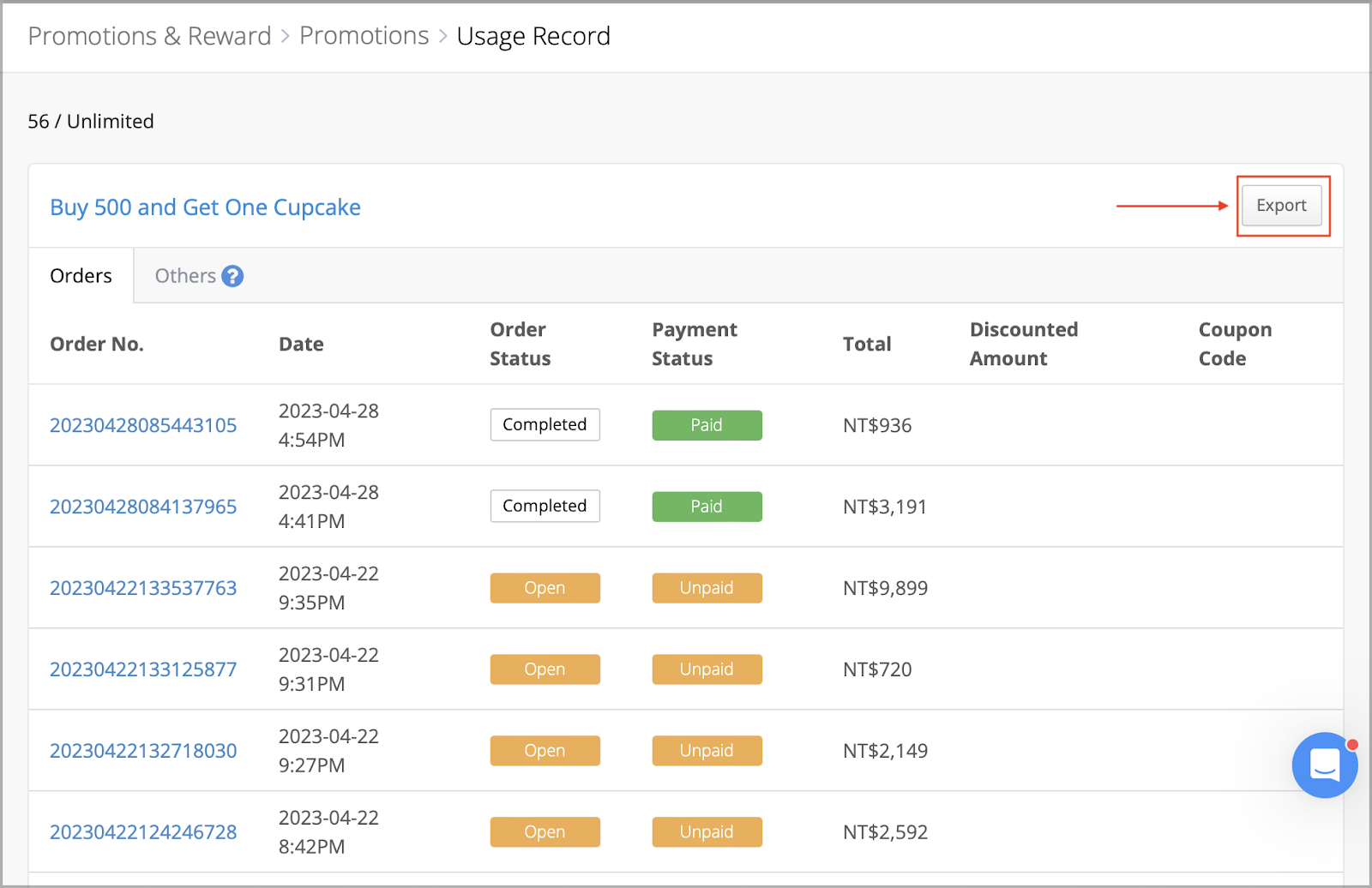Go to Promotions & Reward breadcrumb
This screenshot has height=888, width=1372.
(x=149, y=36)
